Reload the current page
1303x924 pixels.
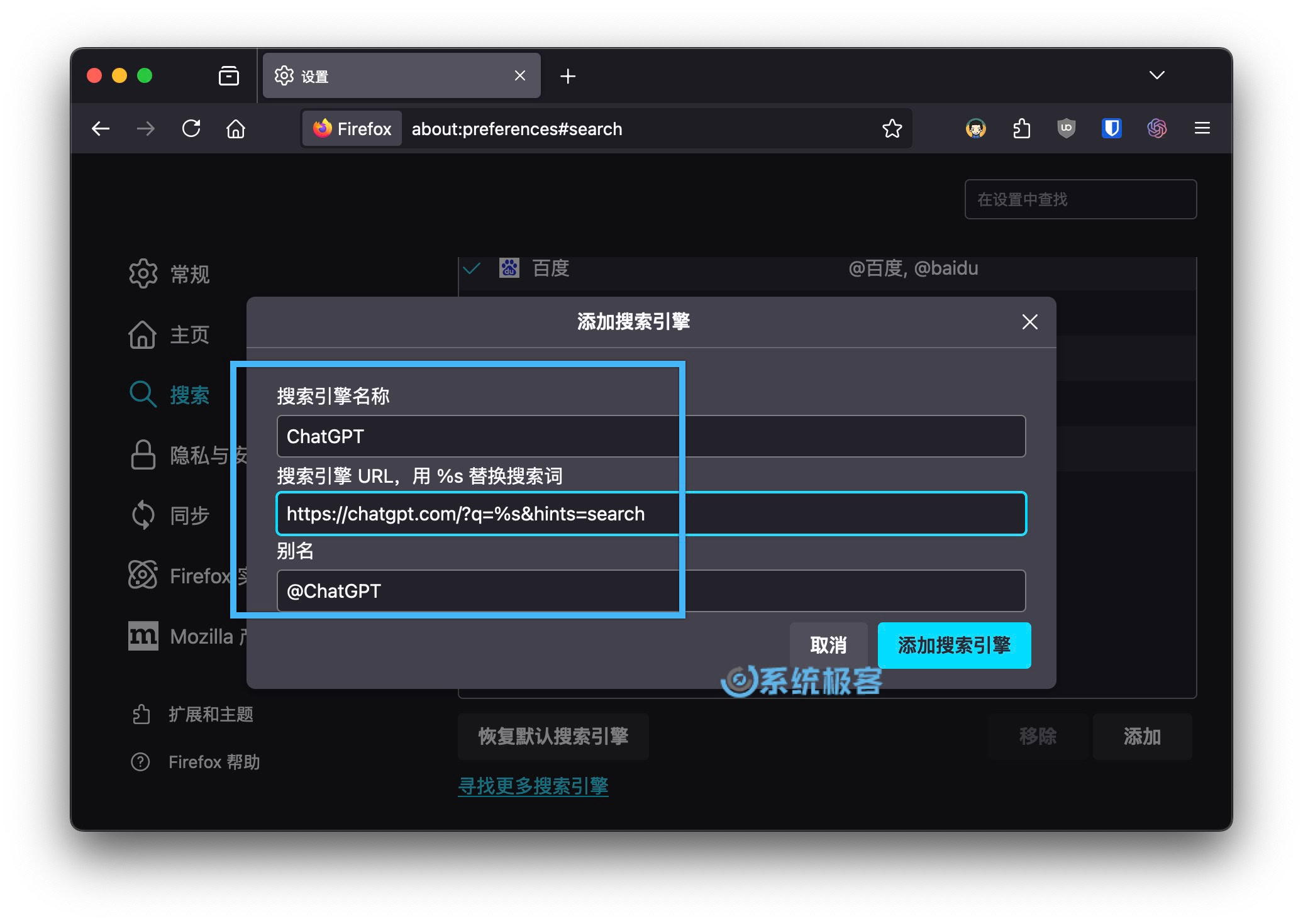(x=191, y=129)
